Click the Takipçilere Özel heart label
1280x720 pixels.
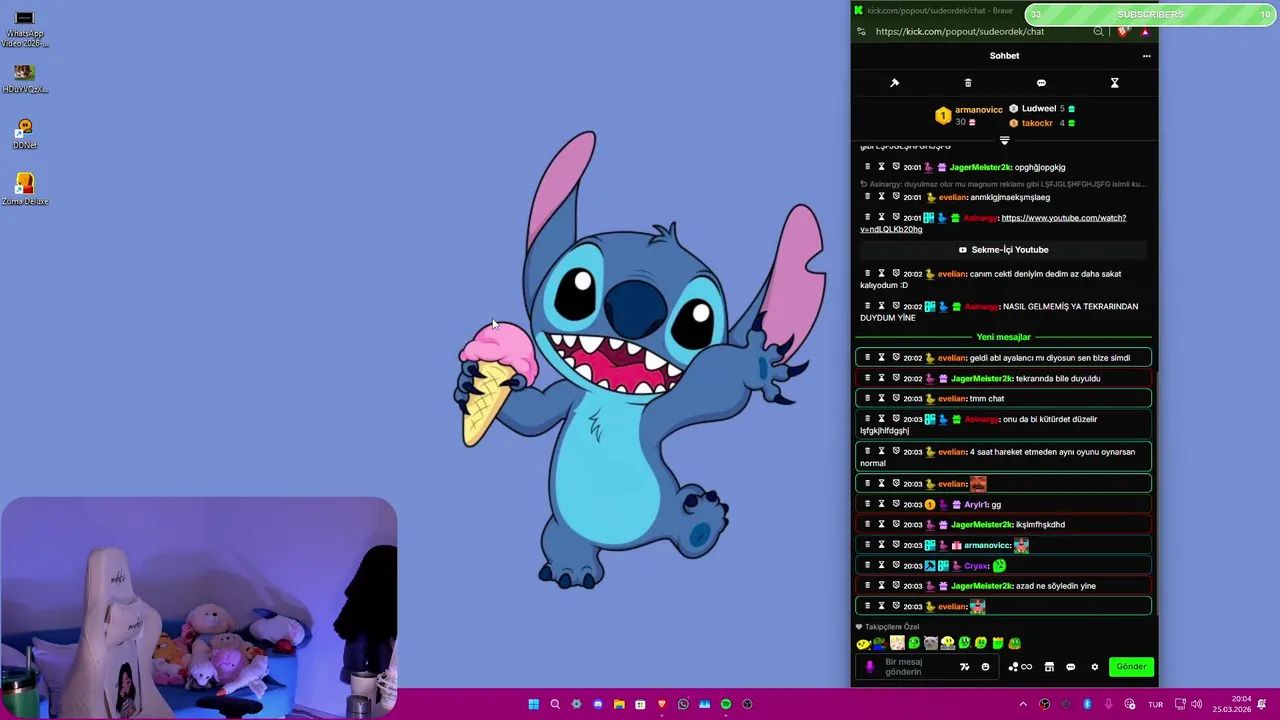tap(886, 627)
